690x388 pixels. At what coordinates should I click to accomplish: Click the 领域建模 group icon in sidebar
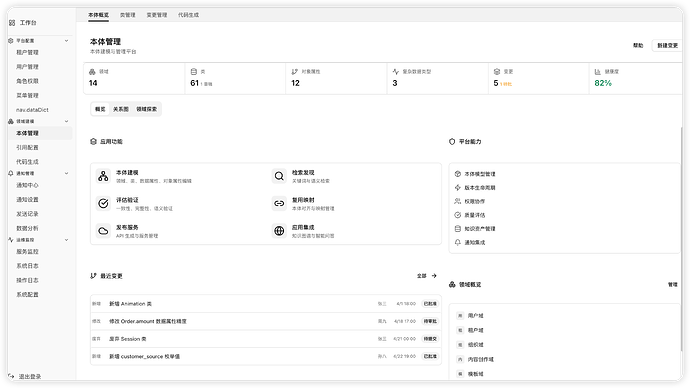tap(11, 121)
